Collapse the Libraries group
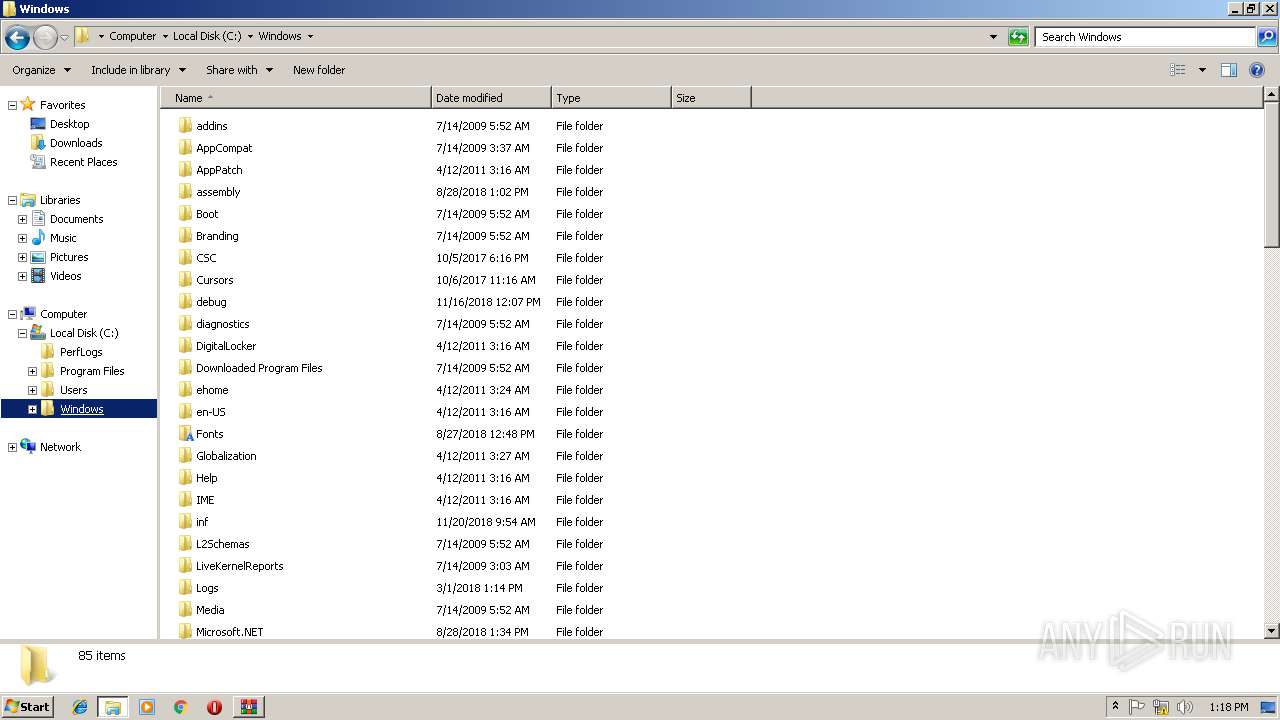 (12, 200)
